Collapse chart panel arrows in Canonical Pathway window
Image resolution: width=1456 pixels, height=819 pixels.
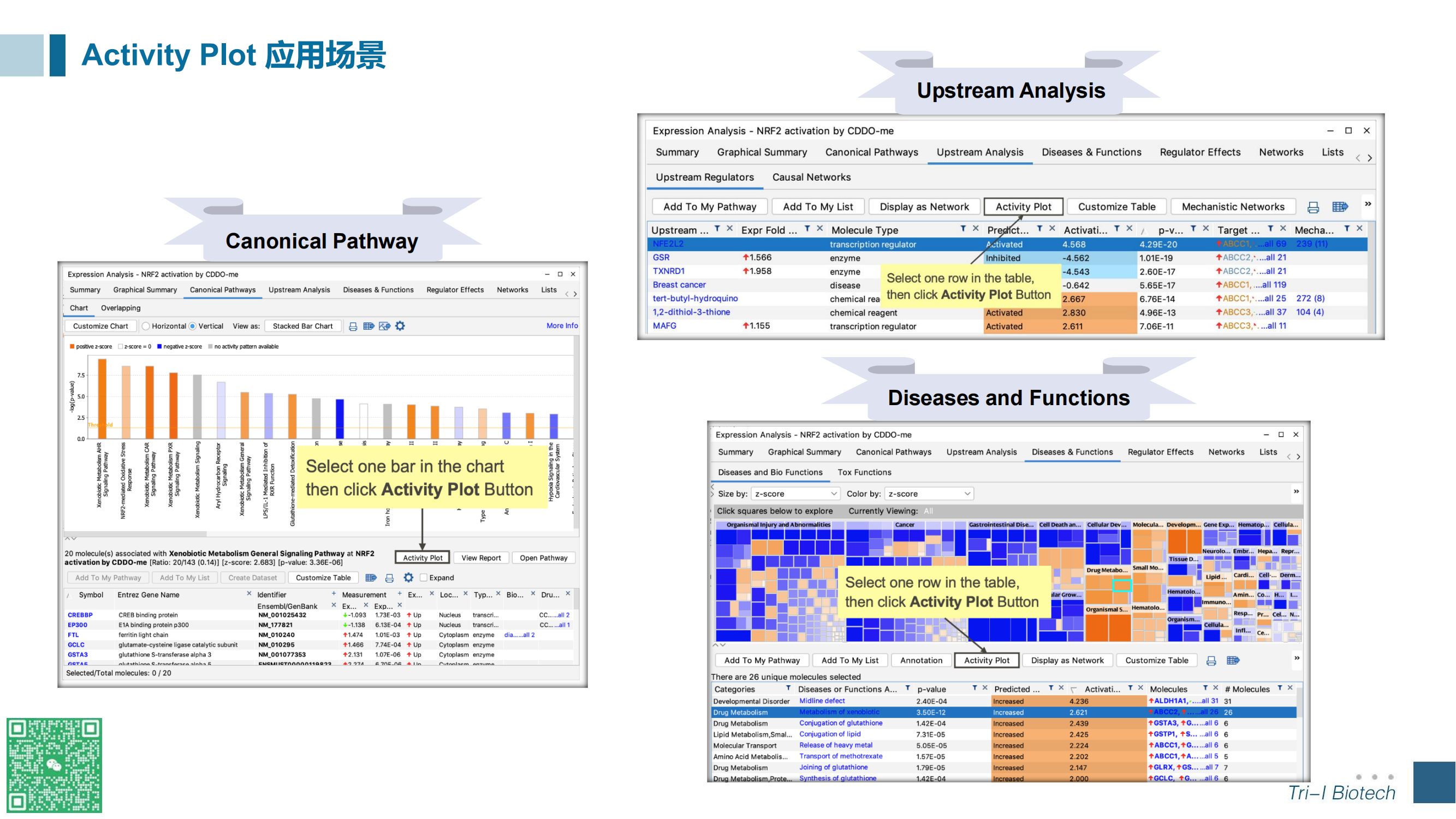click(70, 538)
